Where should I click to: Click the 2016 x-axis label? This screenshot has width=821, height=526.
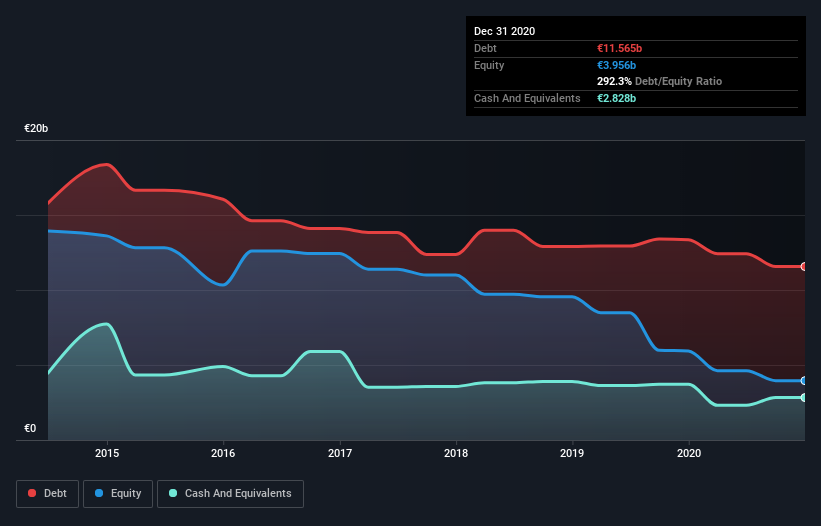pos(223,453)
